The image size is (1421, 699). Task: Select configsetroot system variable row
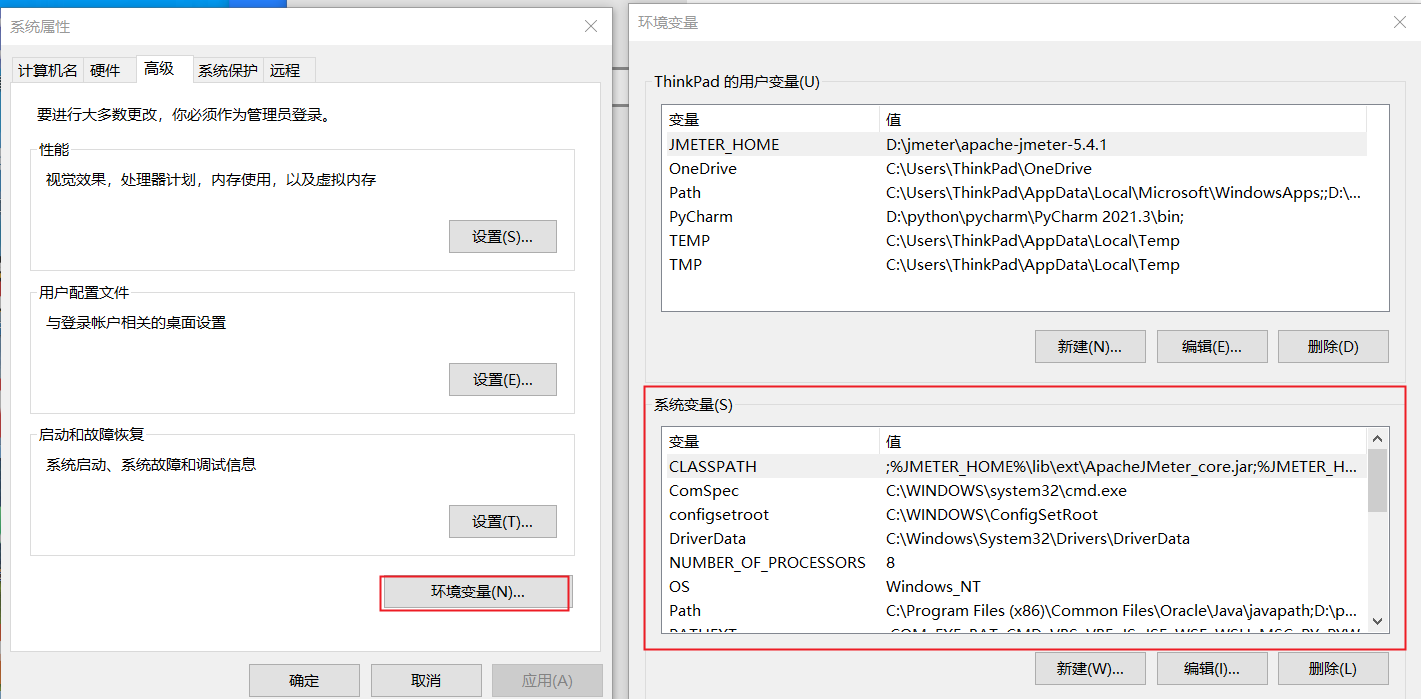click(1016, 514)
